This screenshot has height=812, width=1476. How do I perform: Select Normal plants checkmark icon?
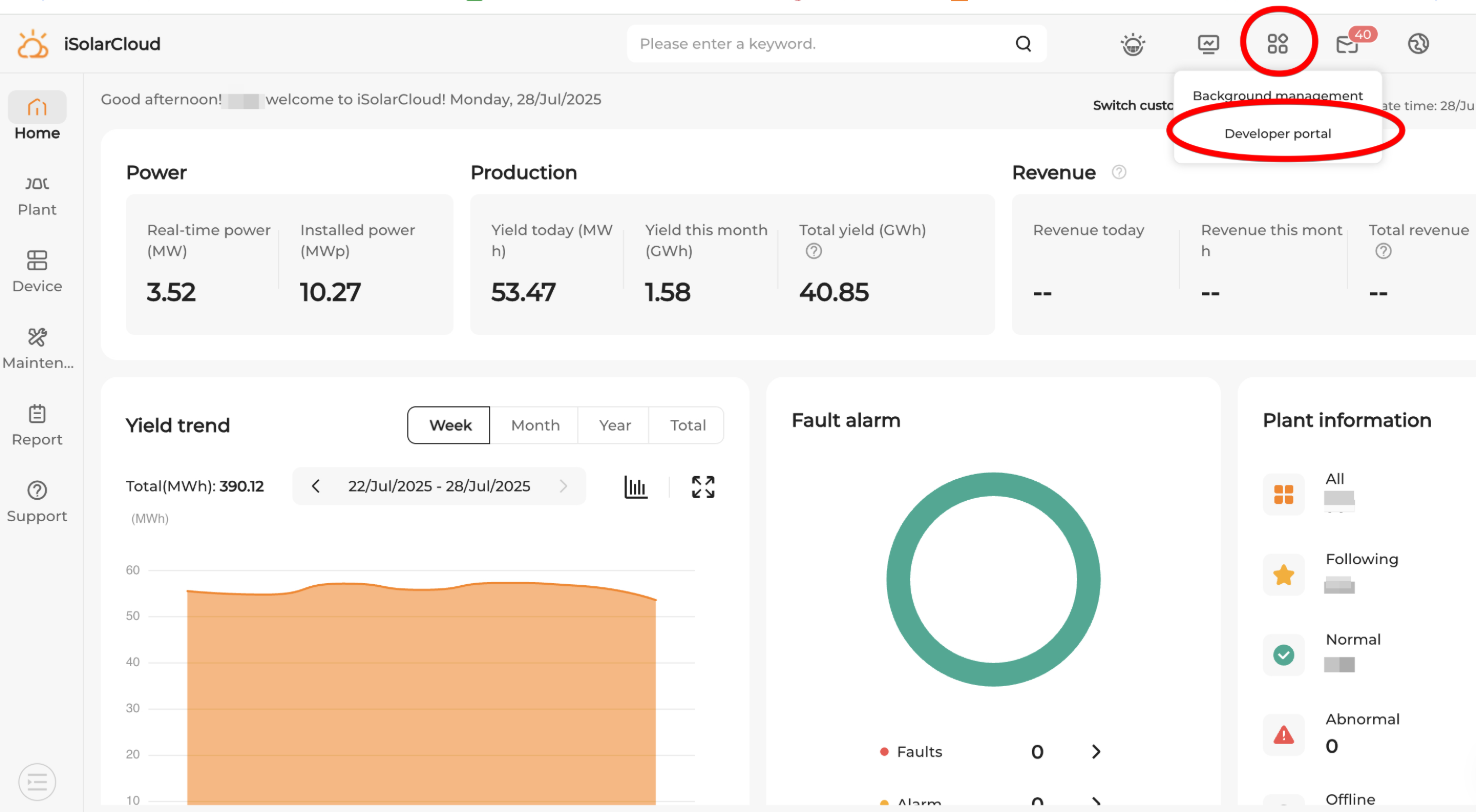(1284, 655)
